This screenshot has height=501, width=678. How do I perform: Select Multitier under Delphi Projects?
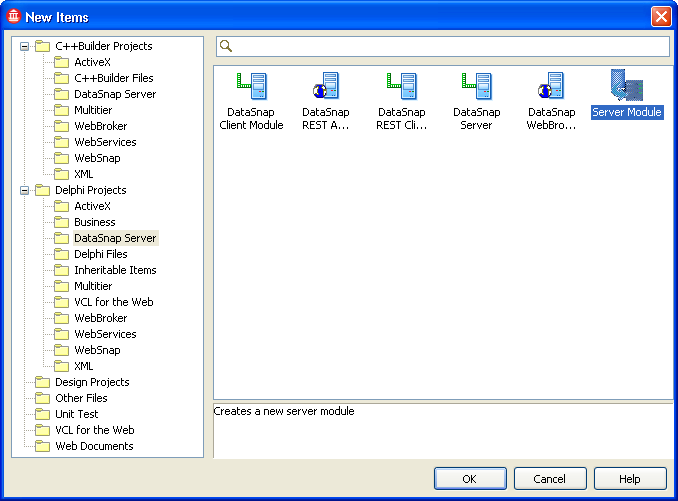[93, 286]
